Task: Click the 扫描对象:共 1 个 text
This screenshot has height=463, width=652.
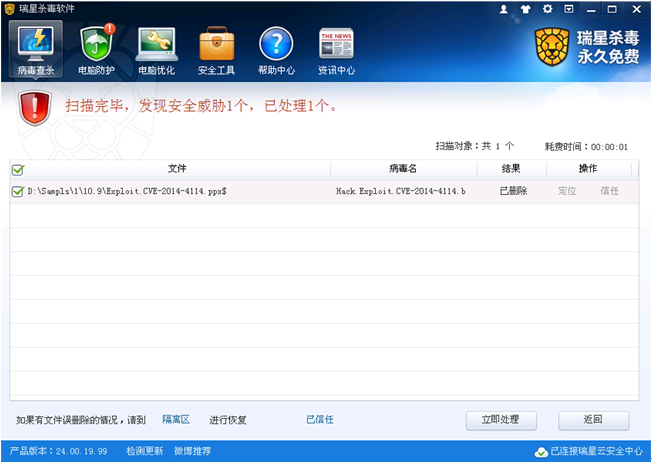Action: pos(475,146)
